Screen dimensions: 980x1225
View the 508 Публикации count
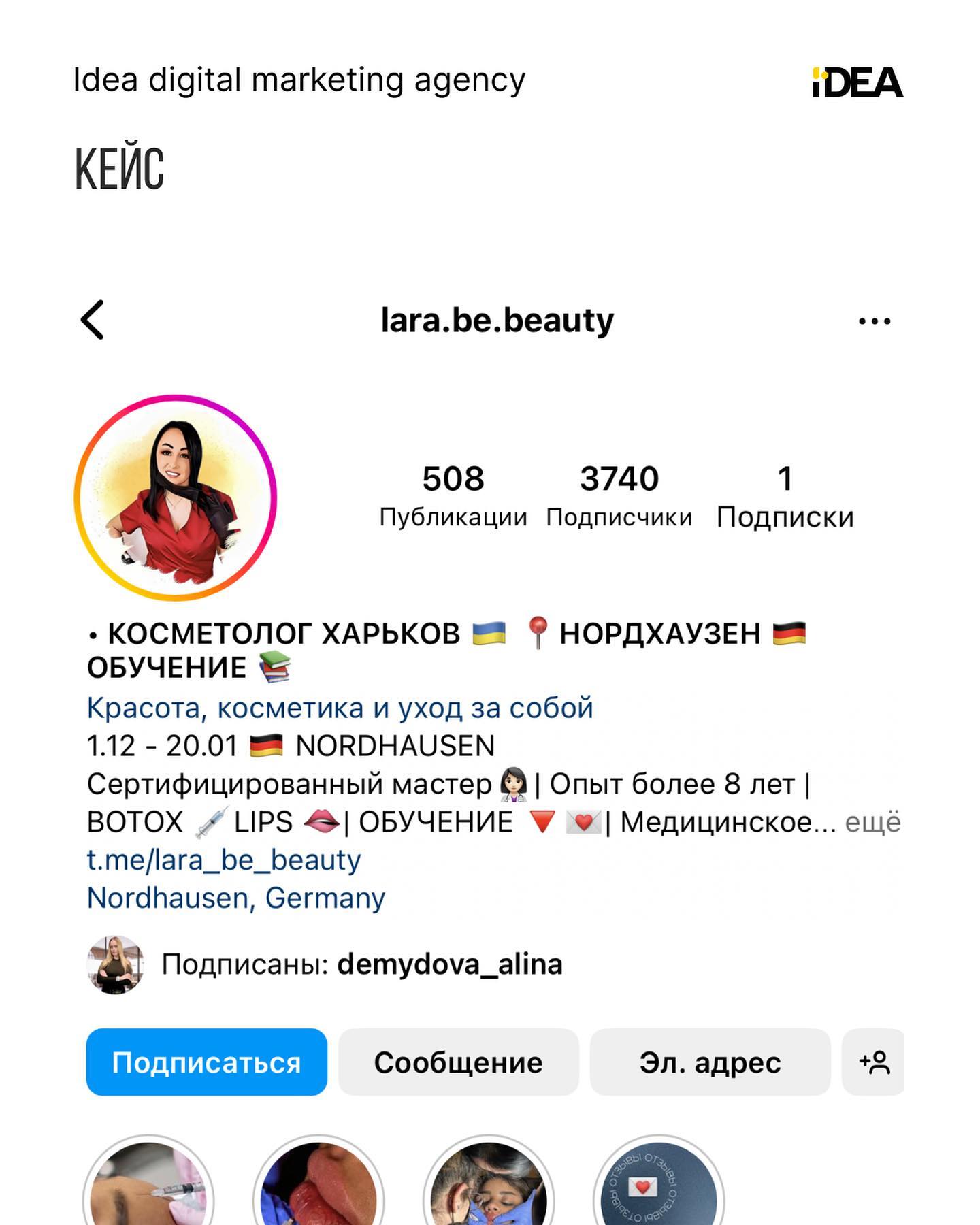click(453, 495)
